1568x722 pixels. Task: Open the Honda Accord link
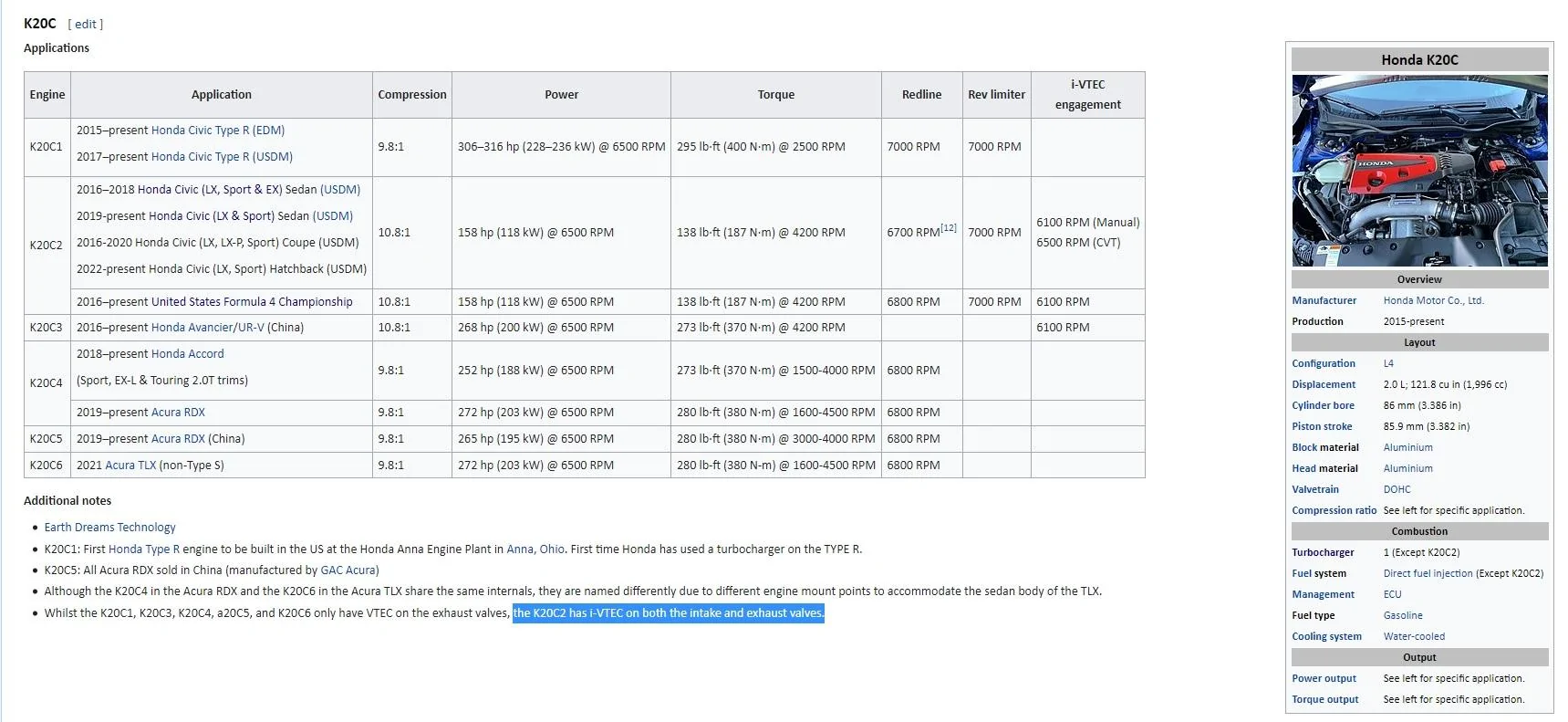pos(187,354)
